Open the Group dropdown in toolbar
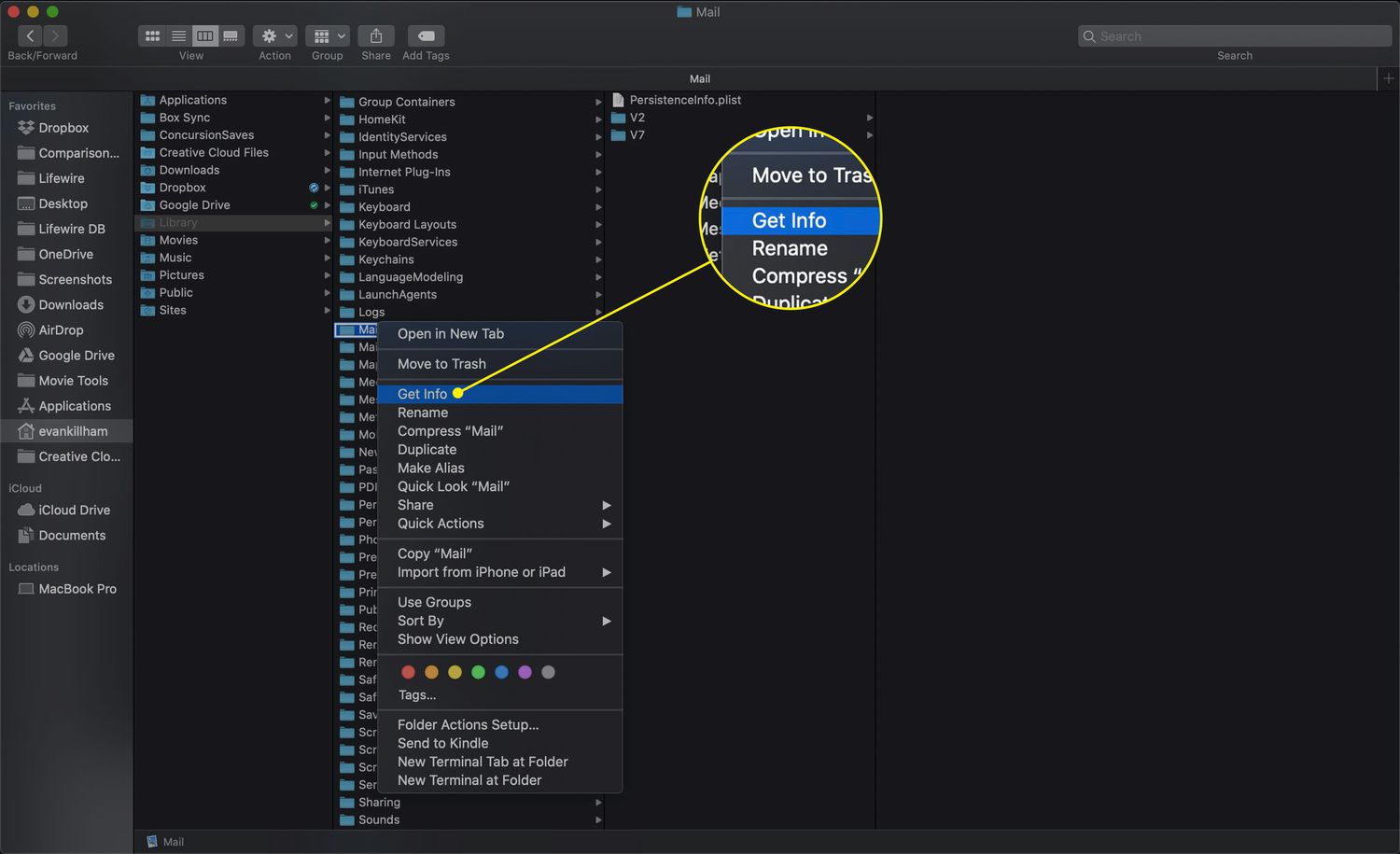 328,35
